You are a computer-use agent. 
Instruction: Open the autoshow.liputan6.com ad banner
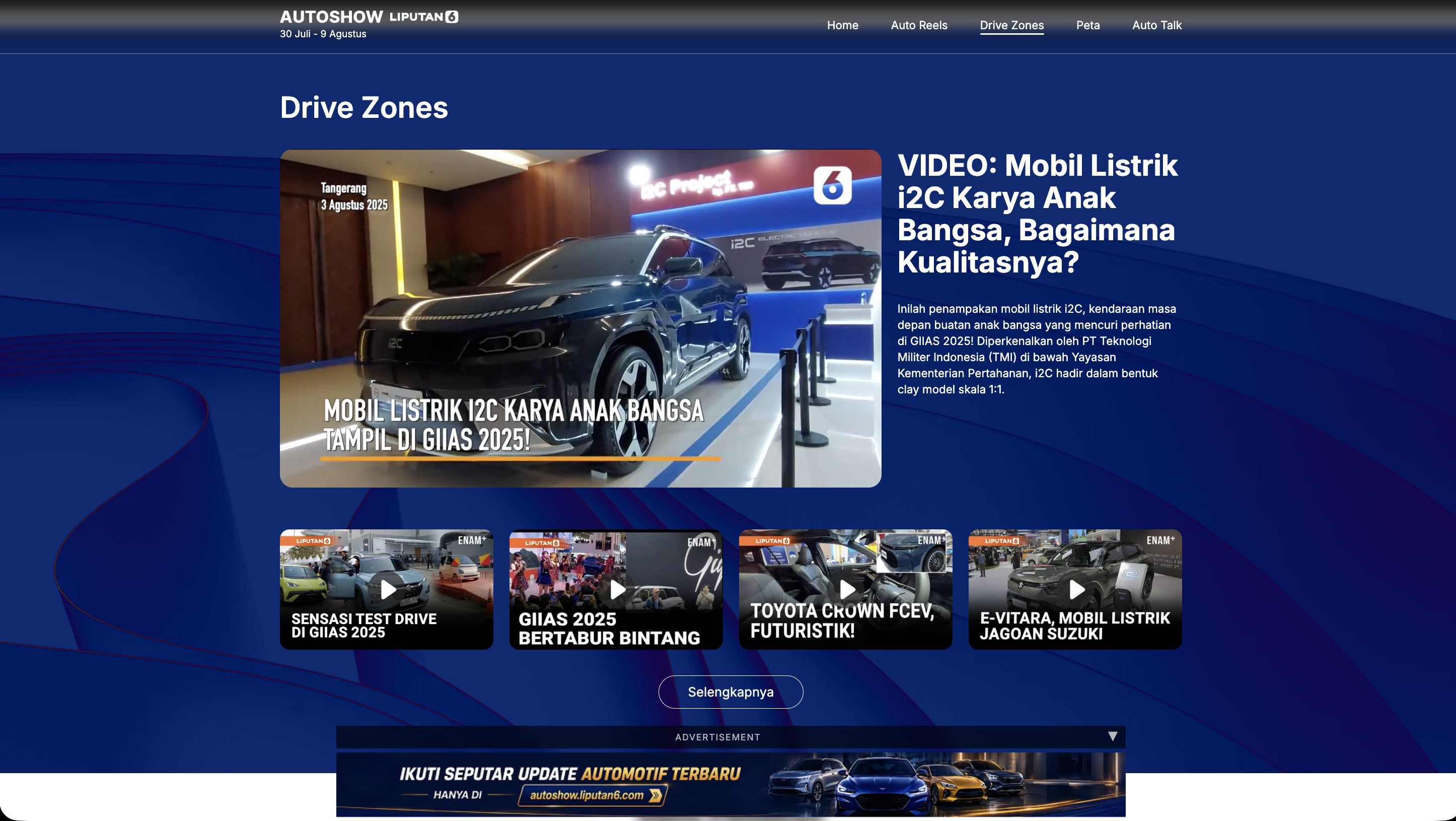[730, 784]
